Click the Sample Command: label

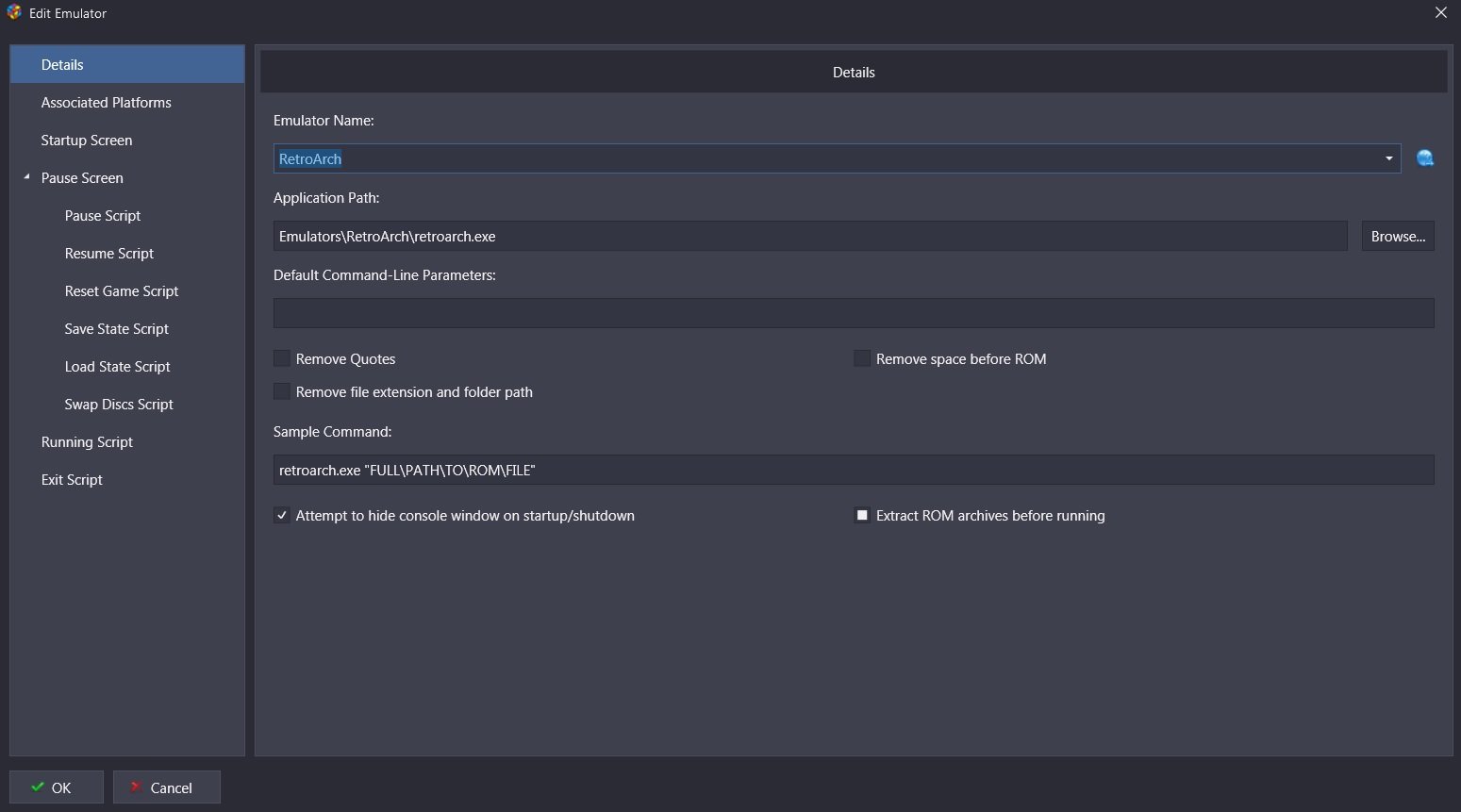(x=332, y=432)
